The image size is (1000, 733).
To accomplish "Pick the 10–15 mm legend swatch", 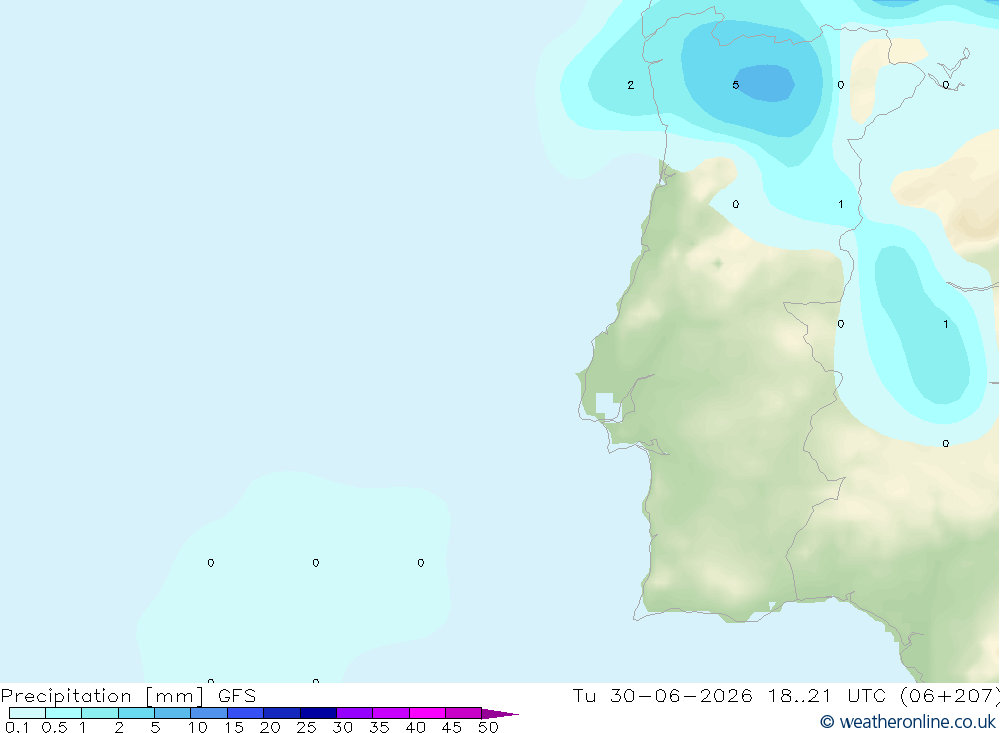I will click(x=209, y=713).
